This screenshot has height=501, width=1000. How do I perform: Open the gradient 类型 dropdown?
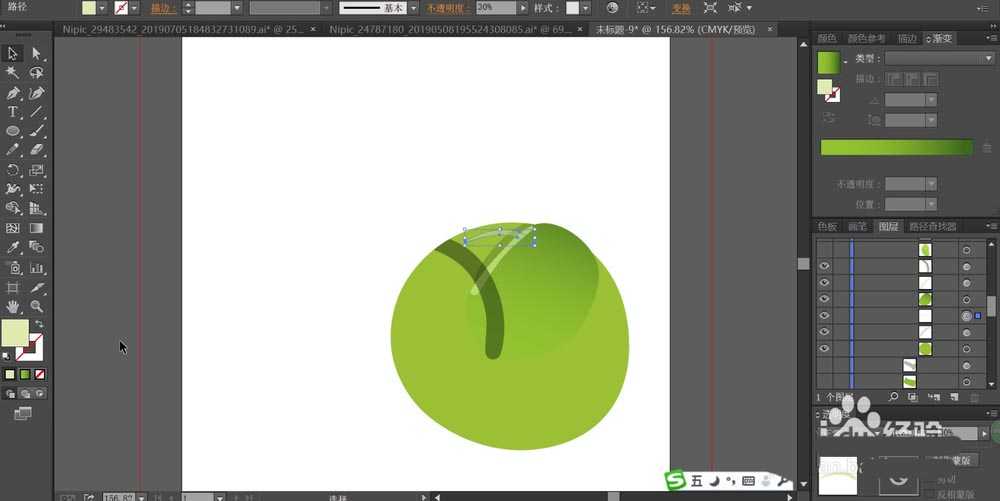[x=938, y=58]
